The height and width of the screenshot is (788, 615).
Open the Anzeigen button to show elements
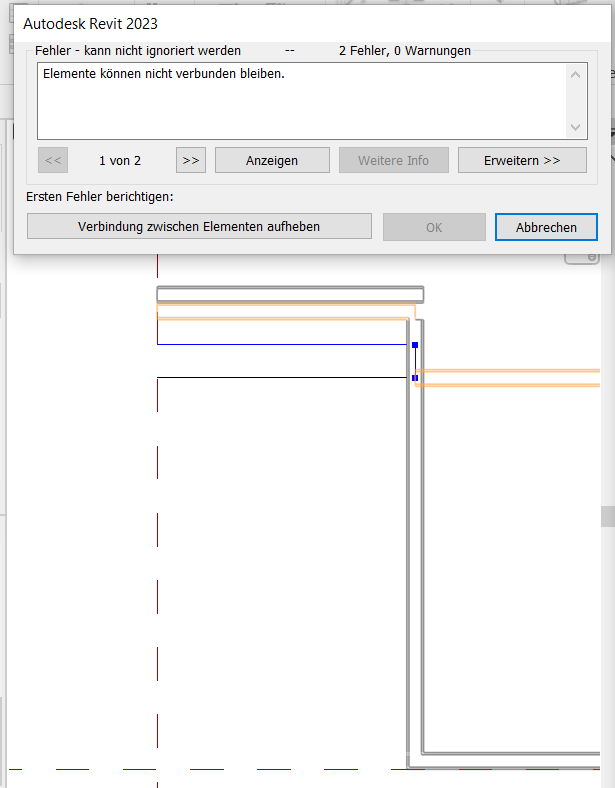click(x=272, y=160)
